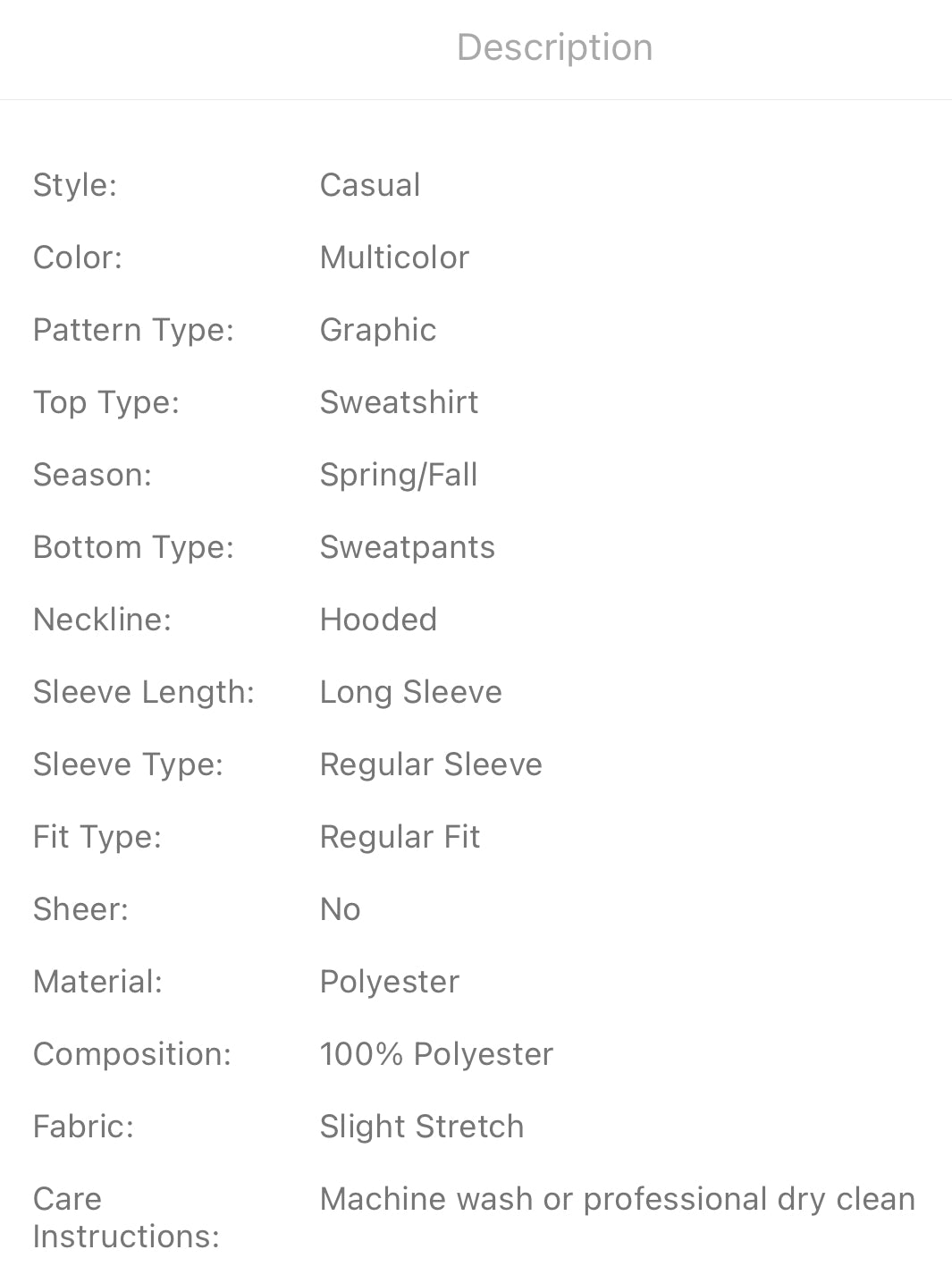Click the Sweatpants bottom type value
This screenshot has width=952, height=1275.
[408, 547]
